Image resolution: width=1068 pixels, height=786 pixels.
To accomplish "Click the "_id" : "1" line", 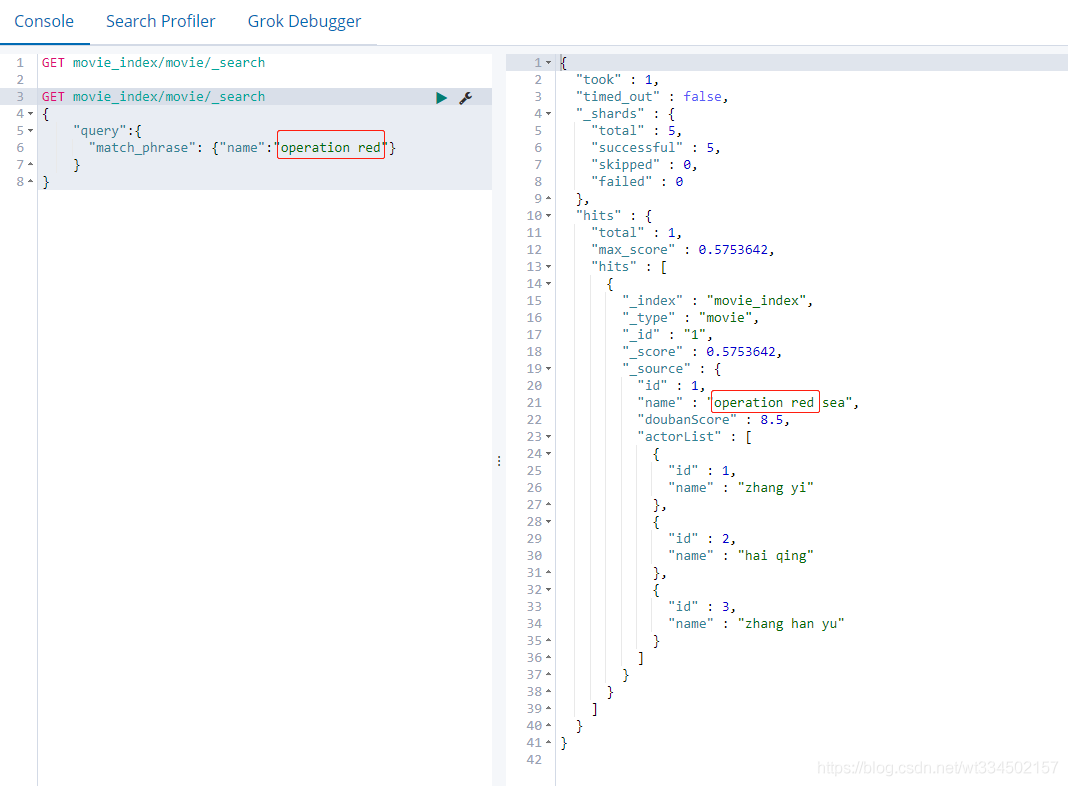I will [667, 335].
